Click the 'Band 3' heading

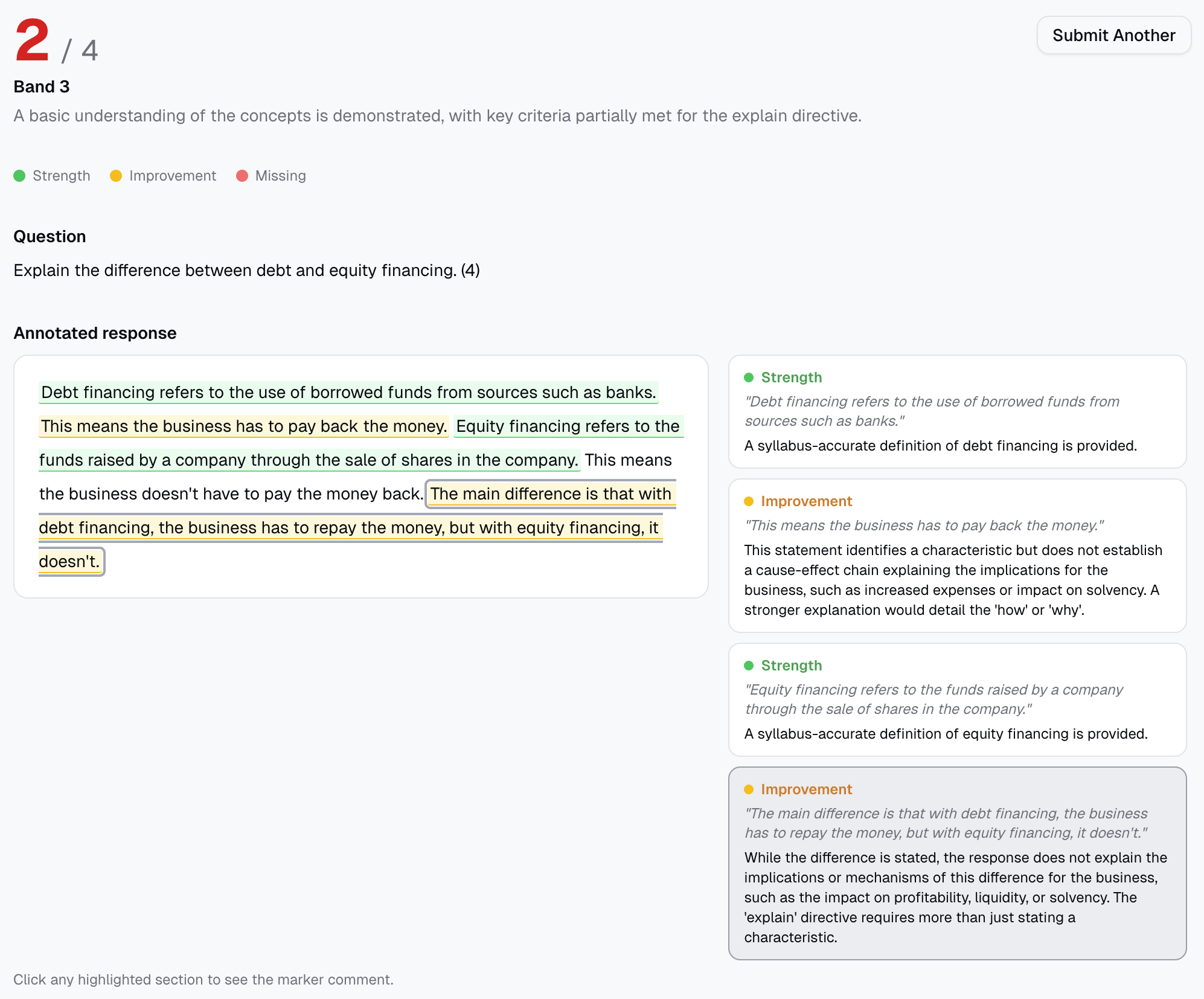[x=42, y=86]
